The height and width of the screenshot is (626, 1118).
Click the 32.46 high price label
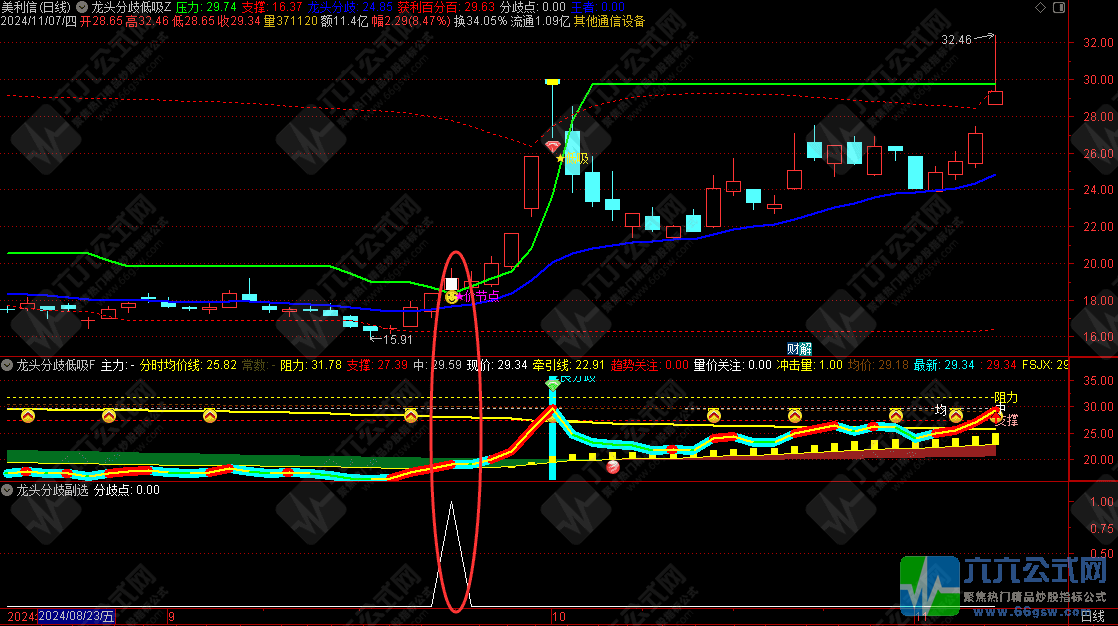click(956, 40)
